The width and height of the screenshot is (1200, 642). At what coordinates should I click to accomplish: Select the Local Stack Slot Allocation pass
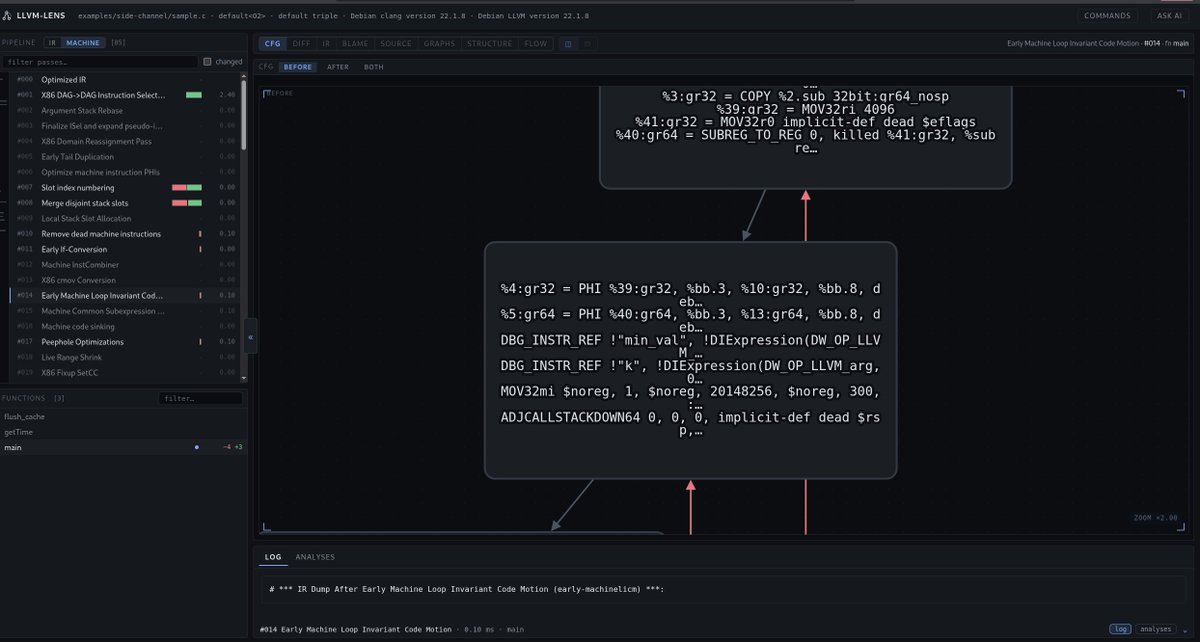[x=123, y=219]
